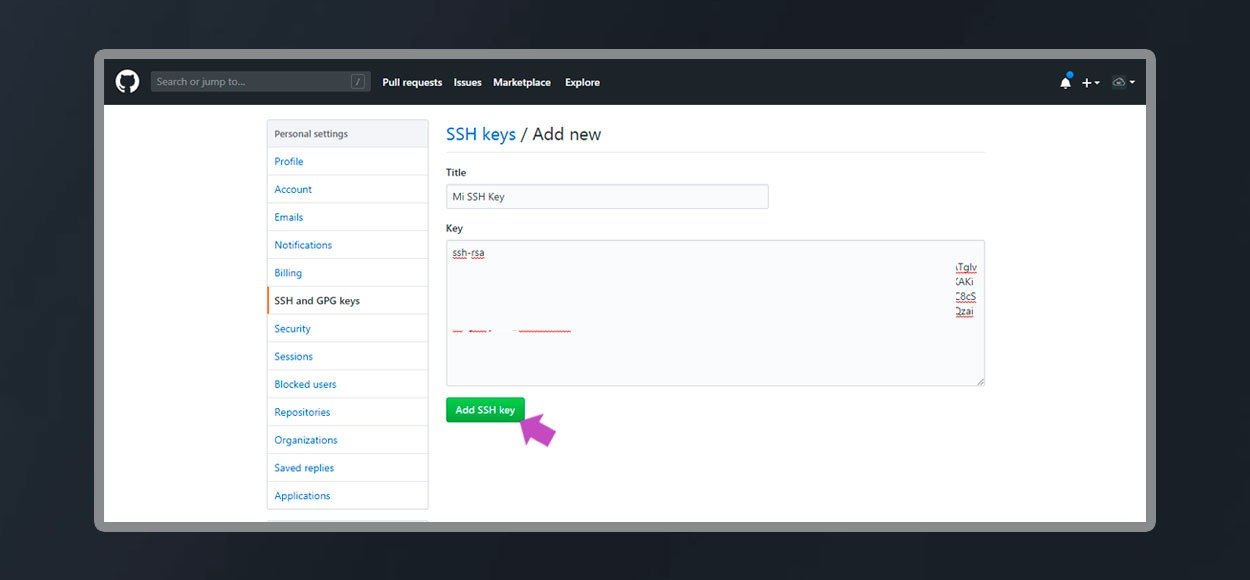Screen dimensions: 1250x580
Task: Focus the Search or jump to field
Action: pyautogui.click(x=260, y=82)
